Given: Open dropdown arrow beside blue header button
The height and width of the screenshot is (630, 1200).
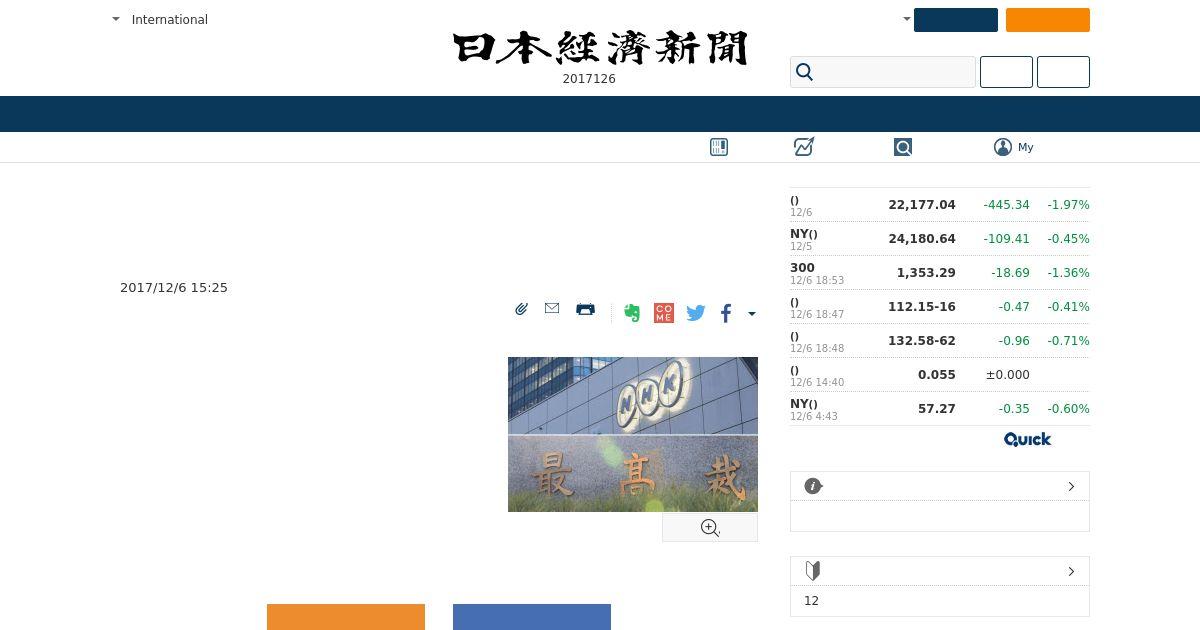Looking at the screenshot, I should (x=906, y=19).
